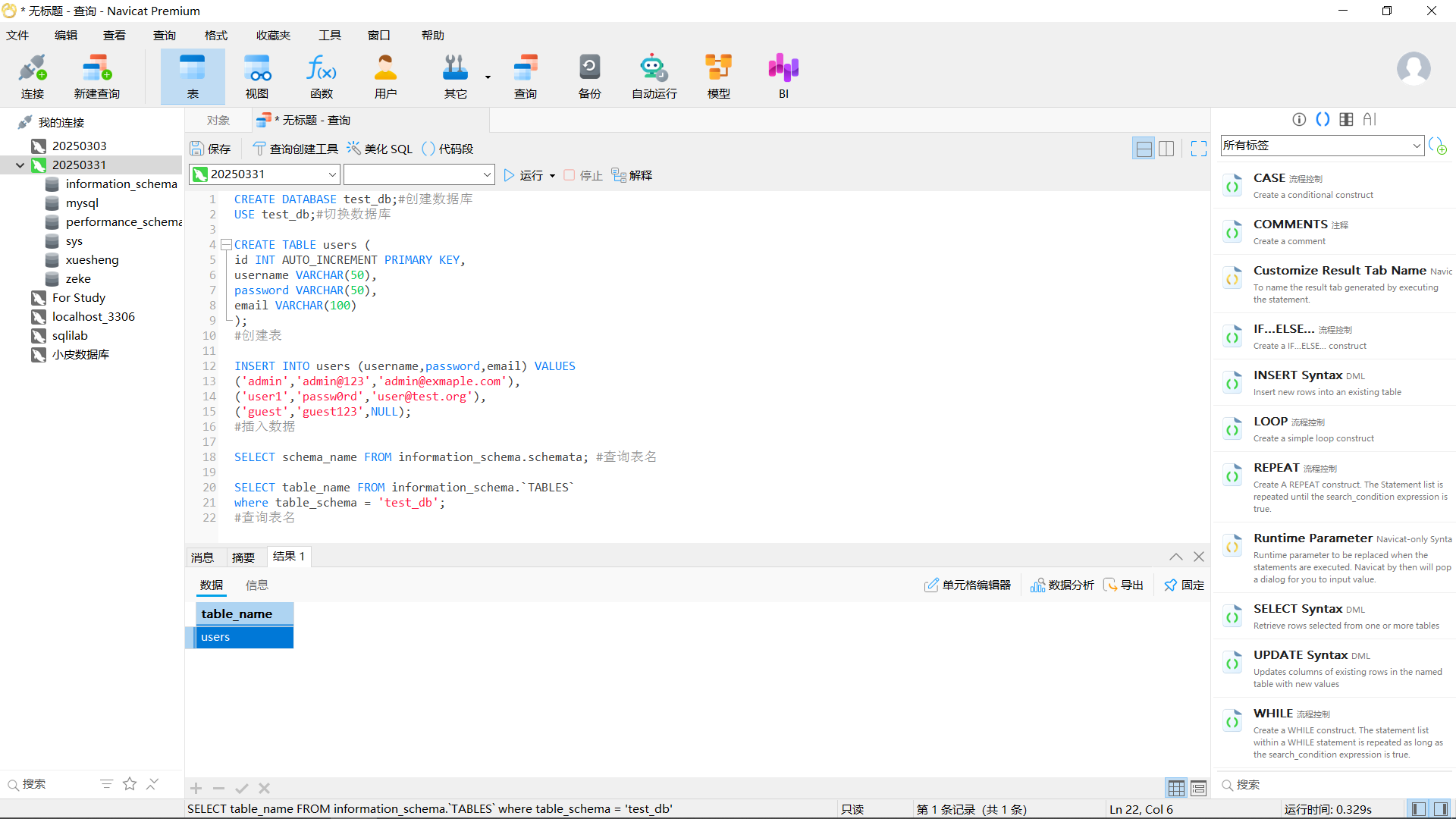This screenshot has height=819, width=1456.
Task: Click the 运行 run button
Action: click(x=524, y=175)
